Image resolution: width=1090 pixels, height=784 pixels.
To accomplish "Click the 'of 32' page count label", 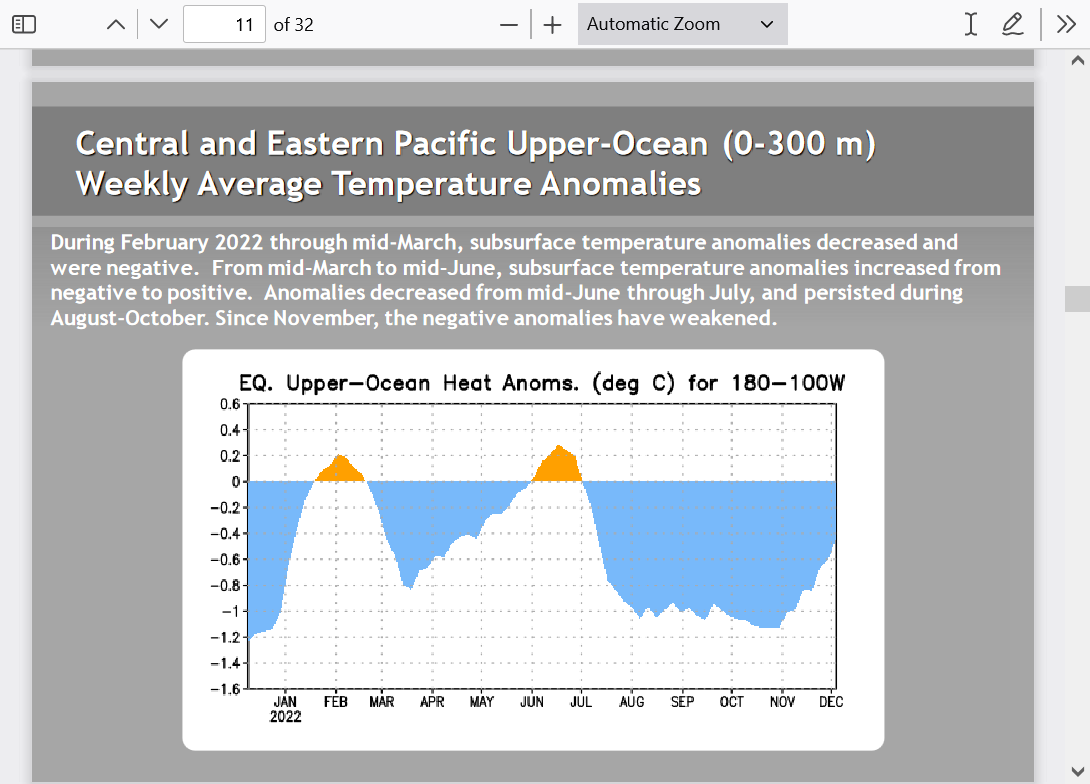I will pos(294,25).
